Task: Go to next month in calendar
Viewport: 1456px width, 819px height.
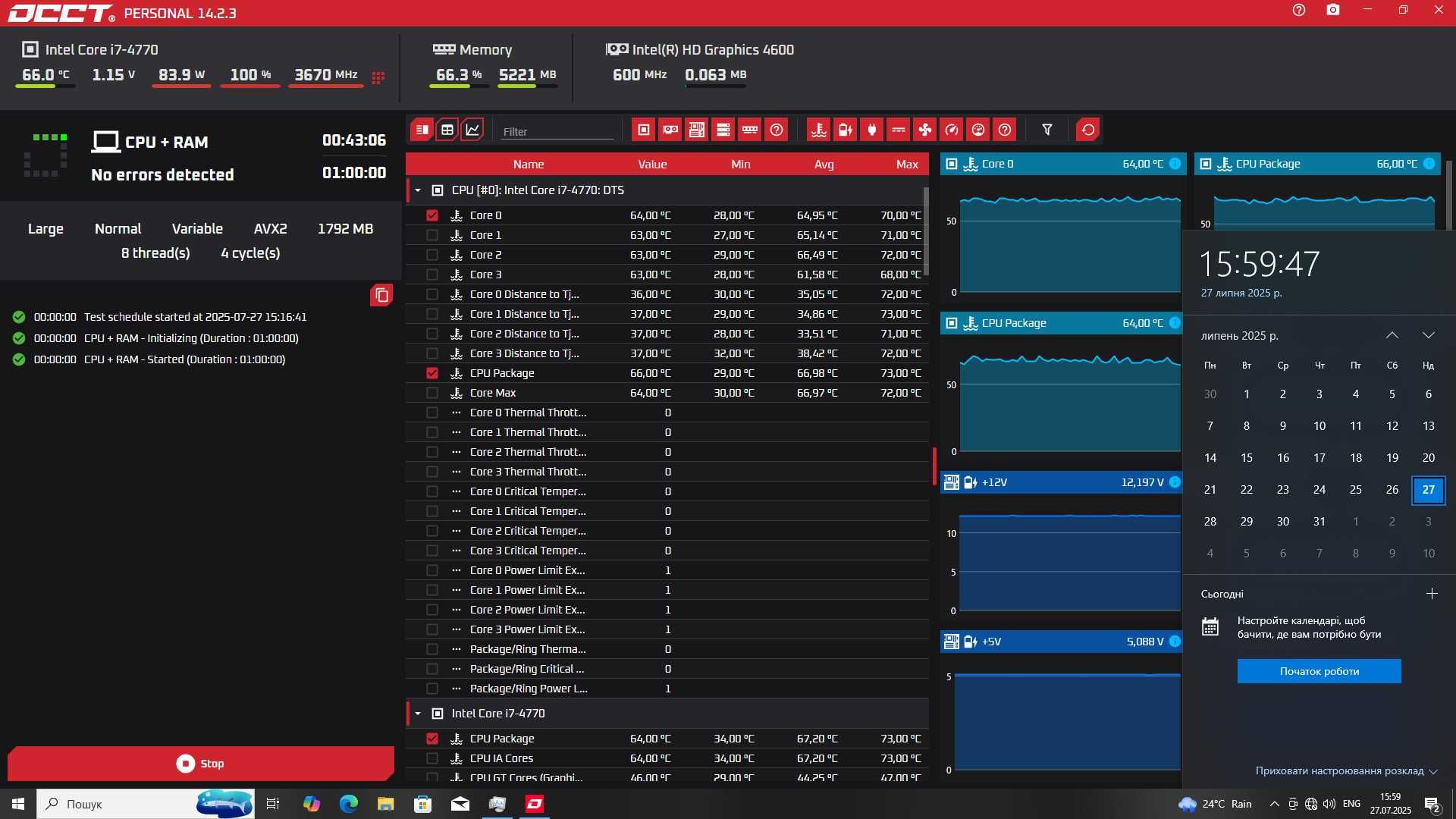Action: pyautogui.click(x=1429, y=335)
